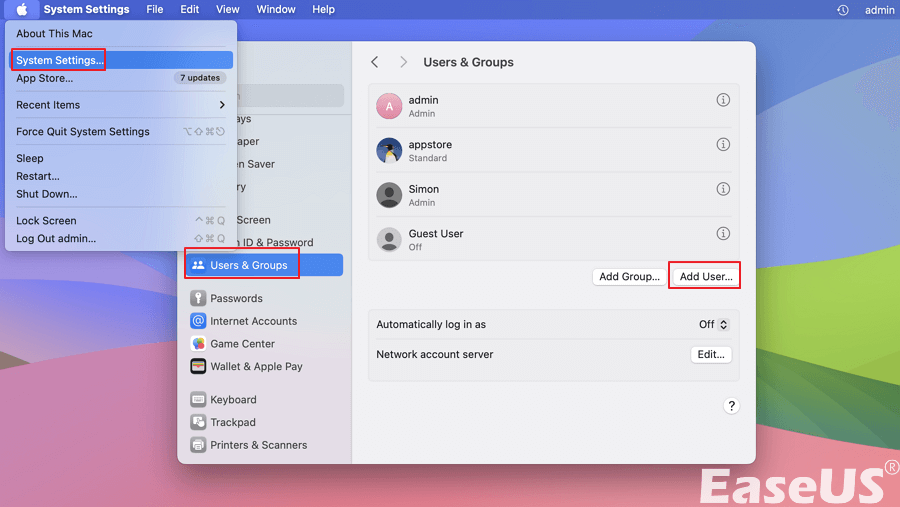Select the Guest User avatar
Viewport: 900px width, 507px height.
pos(389,239)
